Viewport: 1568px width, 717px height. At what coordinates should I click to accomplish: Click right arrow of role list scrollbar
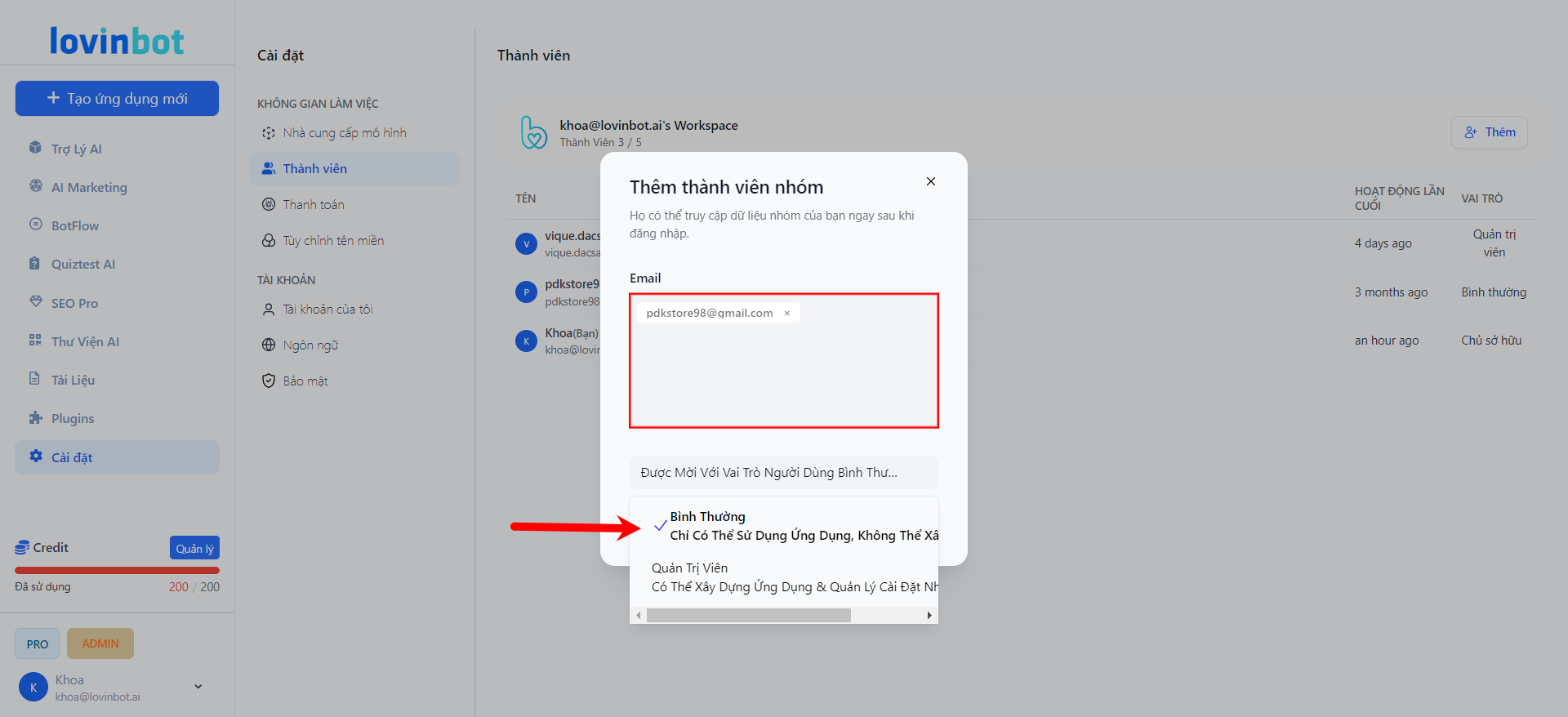[x=929, y=616]
